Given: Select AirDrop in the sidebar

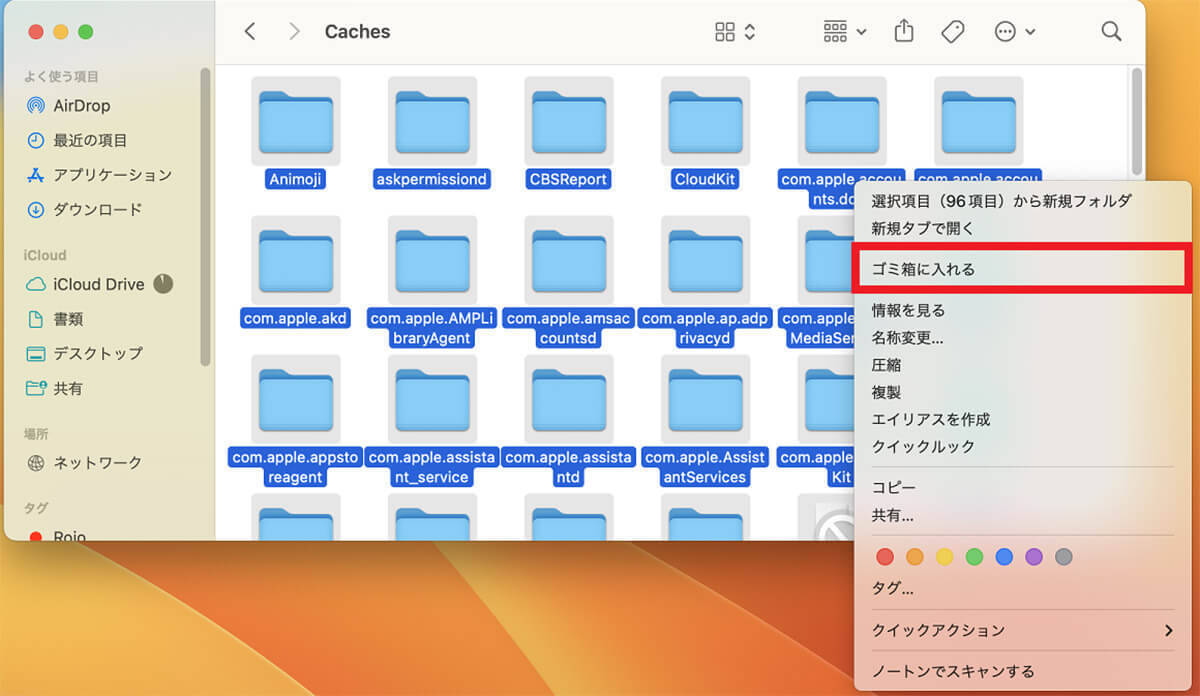Looking at the screenshot, I should 81,106.
